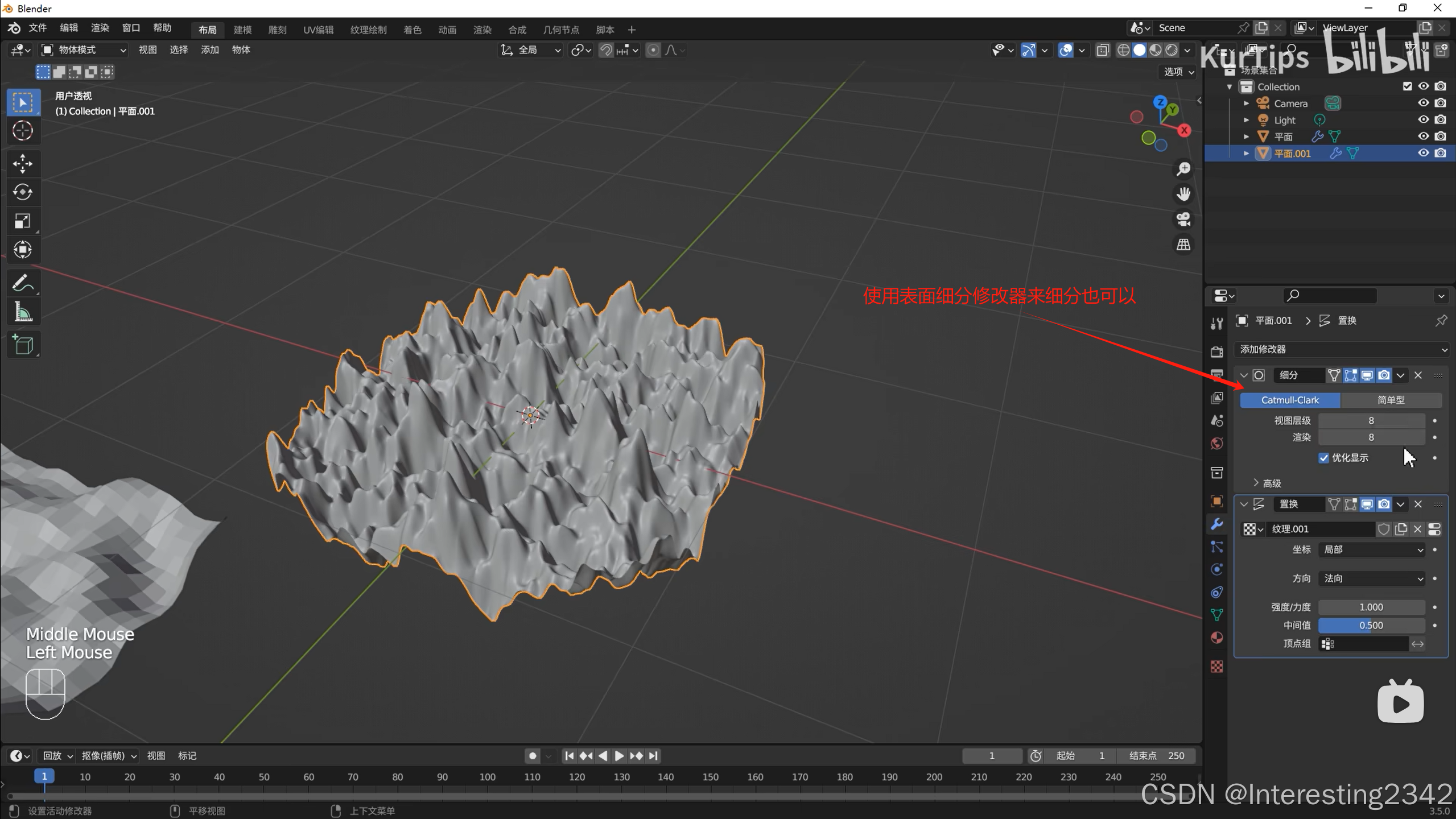Open the 添加修改器 dropdown
Image resolution: width=1456 pixels, height=819 pixels.
(1342, 349)
